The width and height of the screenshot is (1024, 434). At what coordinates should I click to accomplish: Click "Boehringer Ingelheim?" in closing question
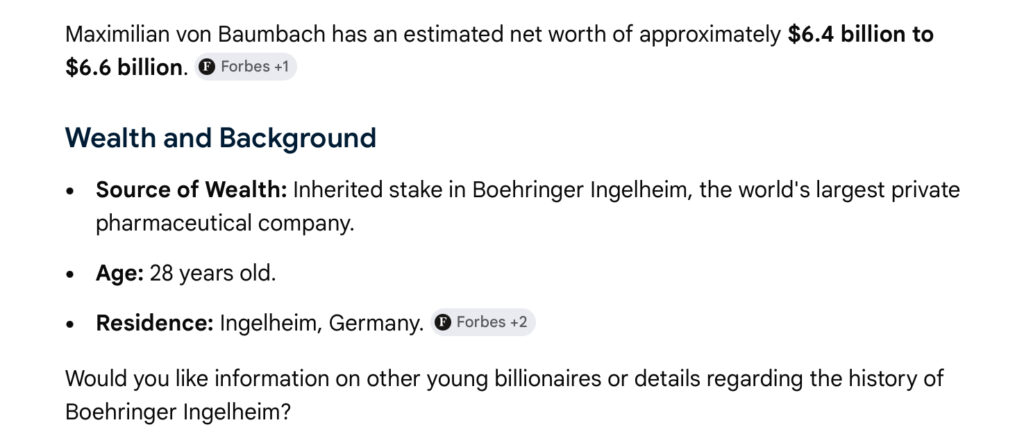[178, 412]
